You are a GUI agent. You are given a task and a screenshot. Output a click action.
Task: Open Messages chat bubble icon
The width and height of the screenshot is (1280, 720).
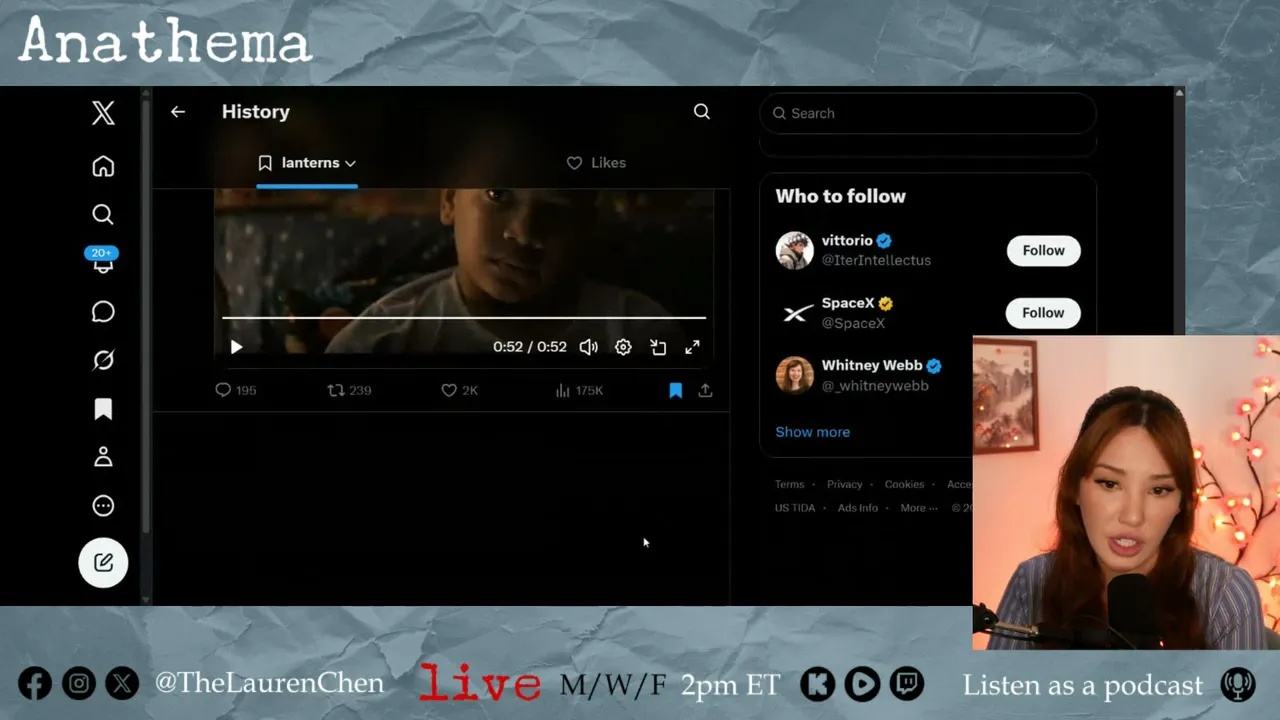point(103,312)
